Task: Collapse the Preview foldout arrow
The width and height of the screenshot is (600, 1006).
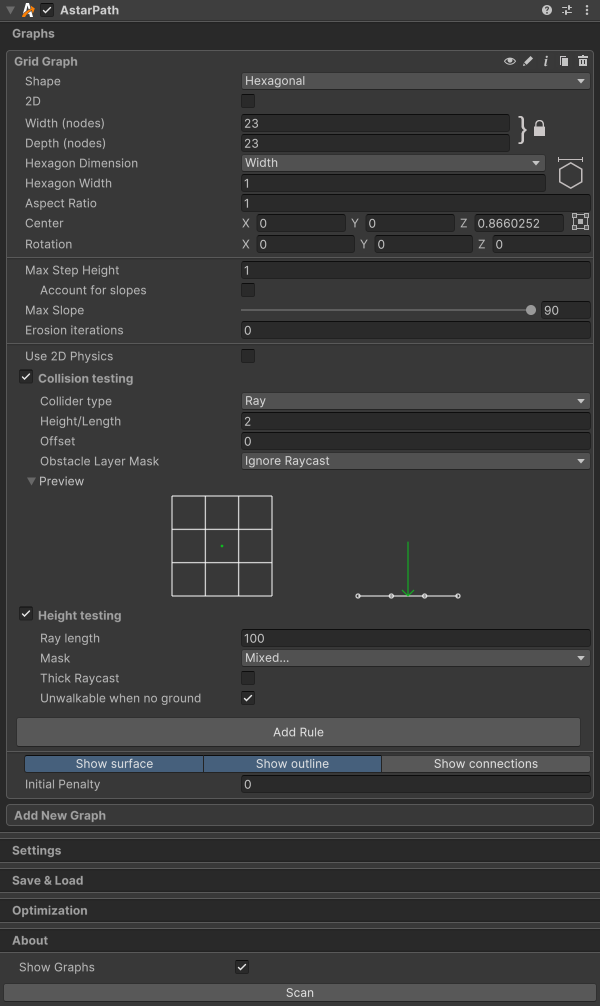Action: (x=32, y=481)
